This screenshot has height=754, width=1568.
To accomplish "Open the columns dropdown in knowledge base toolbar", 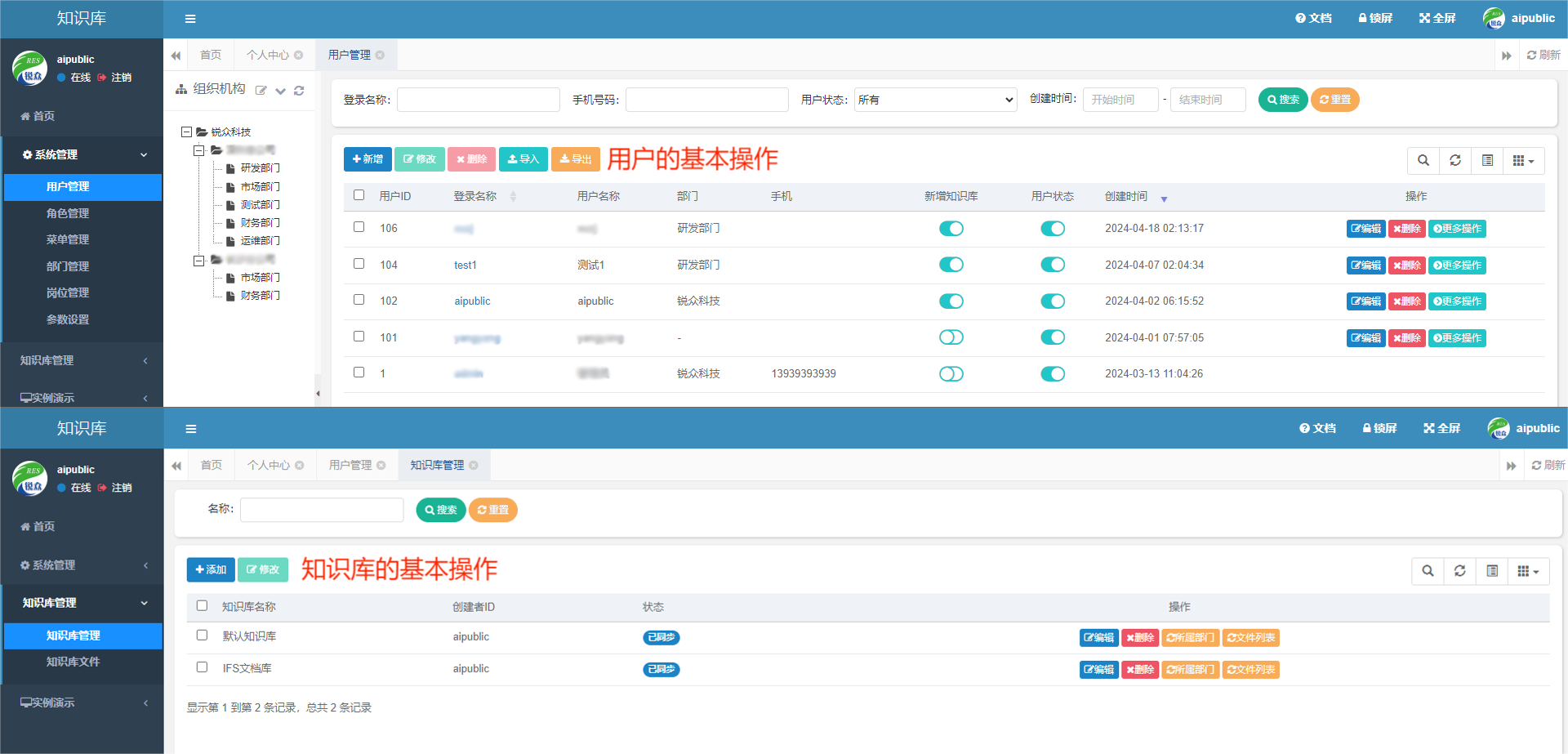I will click(1529, 571).
